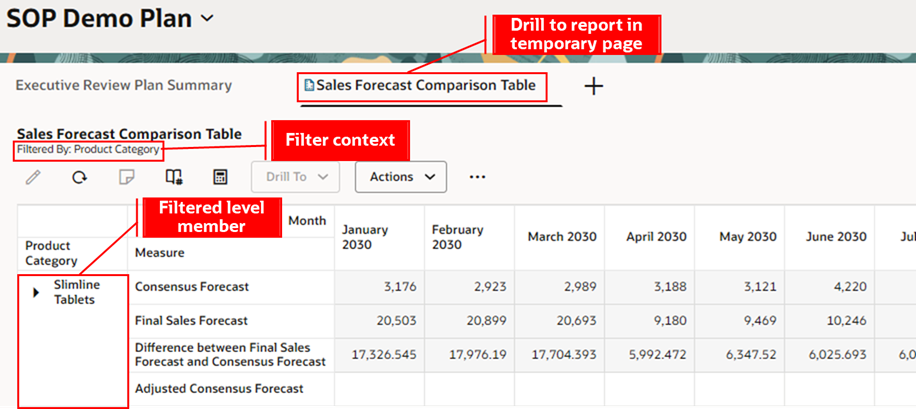Click the 2,923 cell for February
Screen dimensions: 916x409
click(x=470, y=287)
